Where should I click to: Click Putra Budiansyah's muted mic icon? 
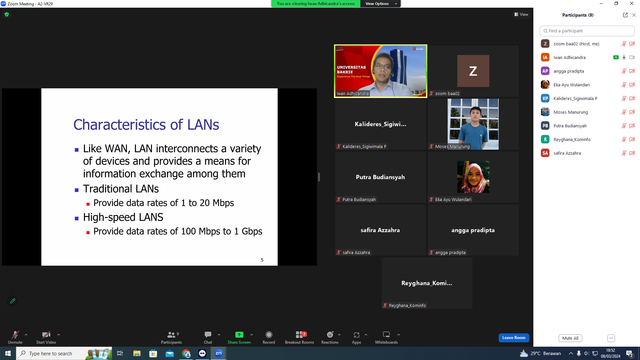[x=624, y=126]
